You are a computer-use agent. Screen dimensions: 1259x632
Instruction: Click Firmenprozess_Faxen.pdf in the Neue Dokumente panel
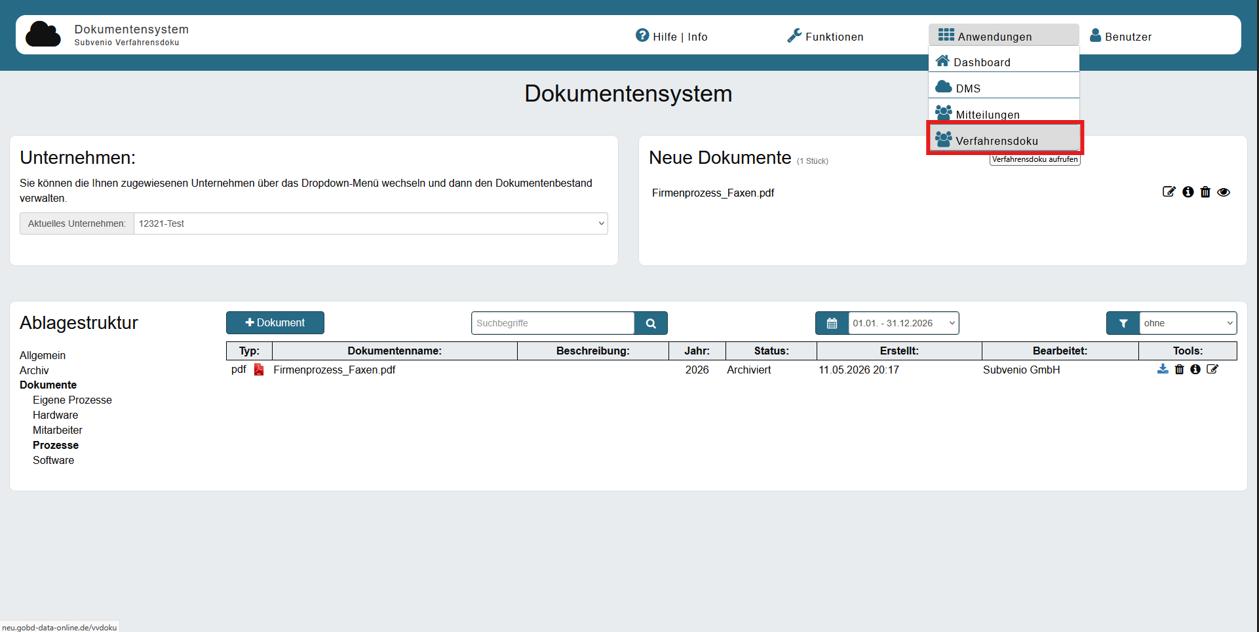tap(713, 193)
